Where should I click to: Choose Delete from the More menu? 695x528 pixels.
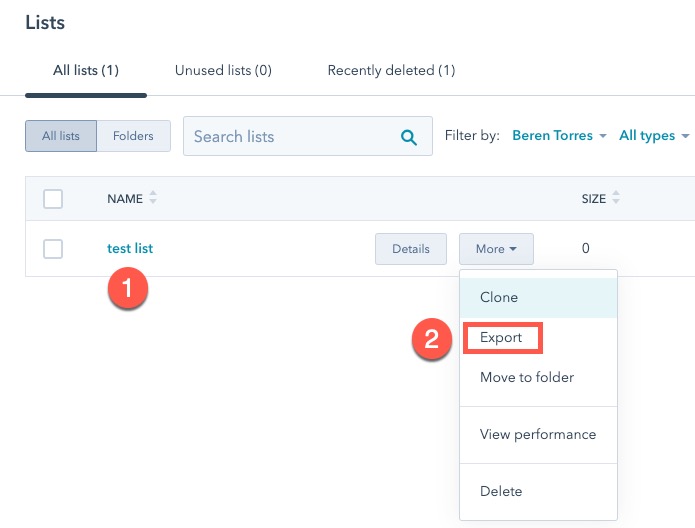coord(501,491)
